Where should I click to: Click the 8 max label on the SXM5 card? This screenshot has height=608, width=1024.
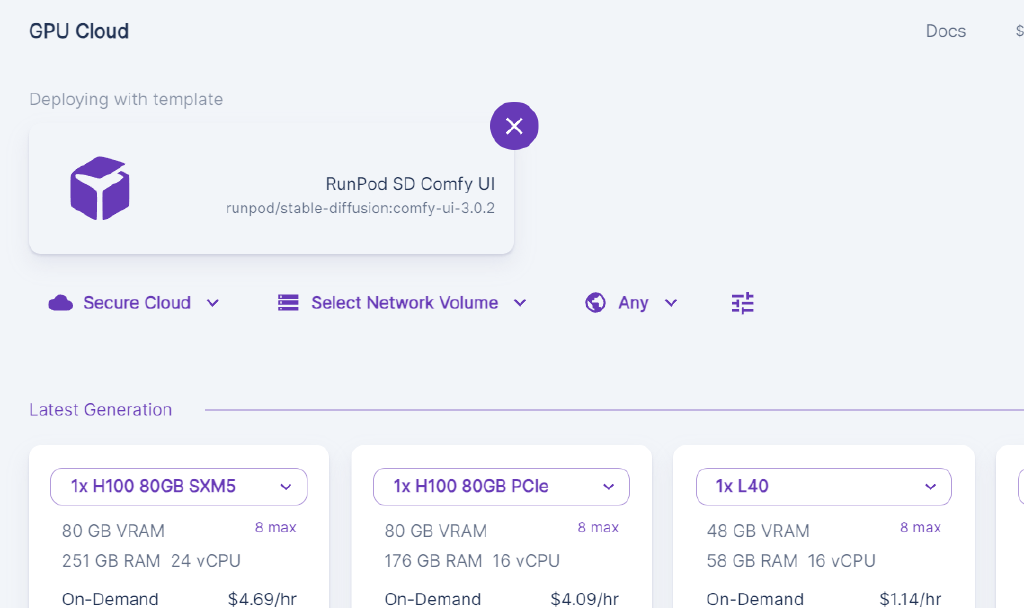(x=275, y=527)
